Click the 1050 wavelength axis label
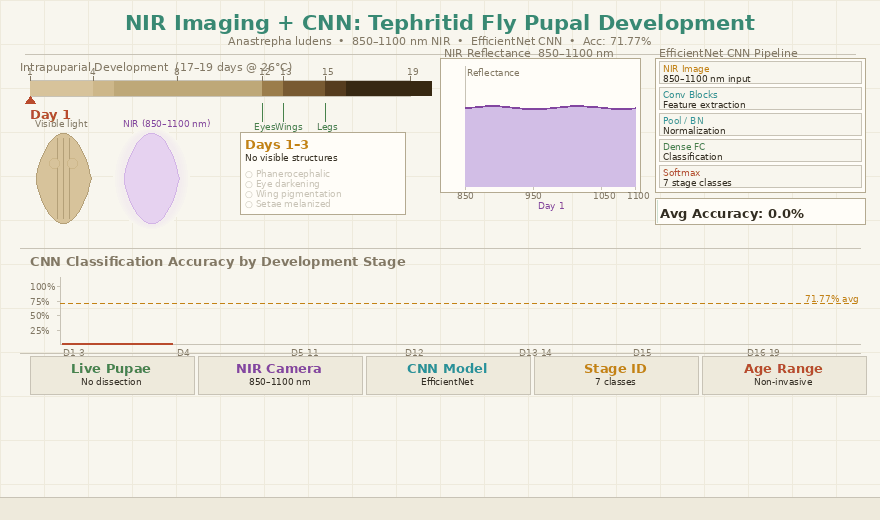Screen dimensions: 880x520 pos(604,196)
